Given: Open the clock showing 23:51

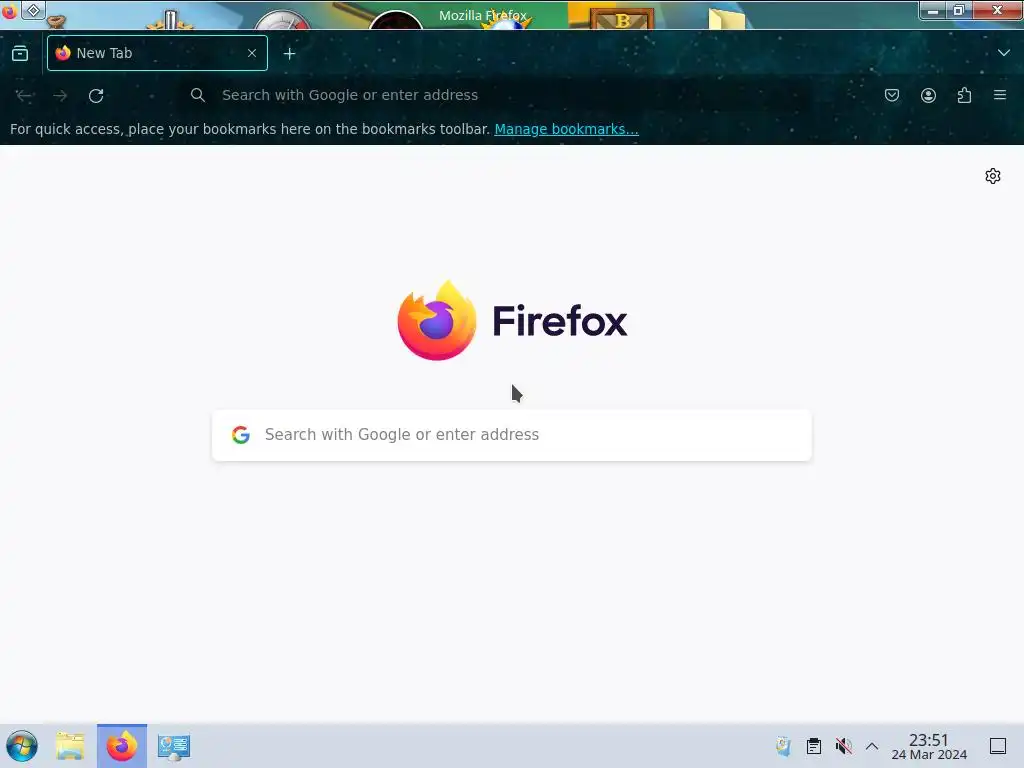Looking at the screenshot, I should [x=929, y=746].
